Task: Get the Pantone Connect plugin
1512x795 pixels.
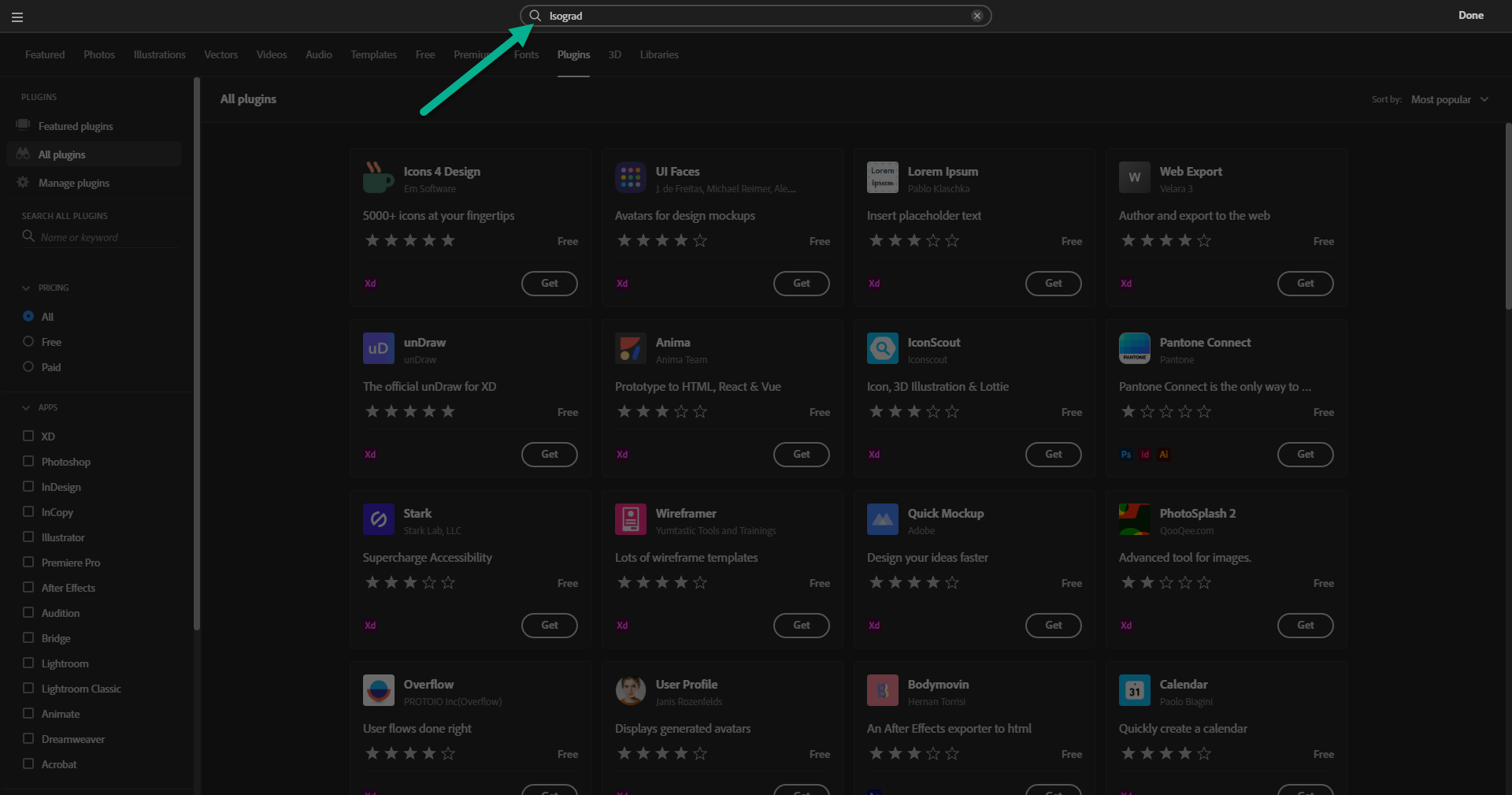Action: pyautogui.click(x=1306, y=455)
